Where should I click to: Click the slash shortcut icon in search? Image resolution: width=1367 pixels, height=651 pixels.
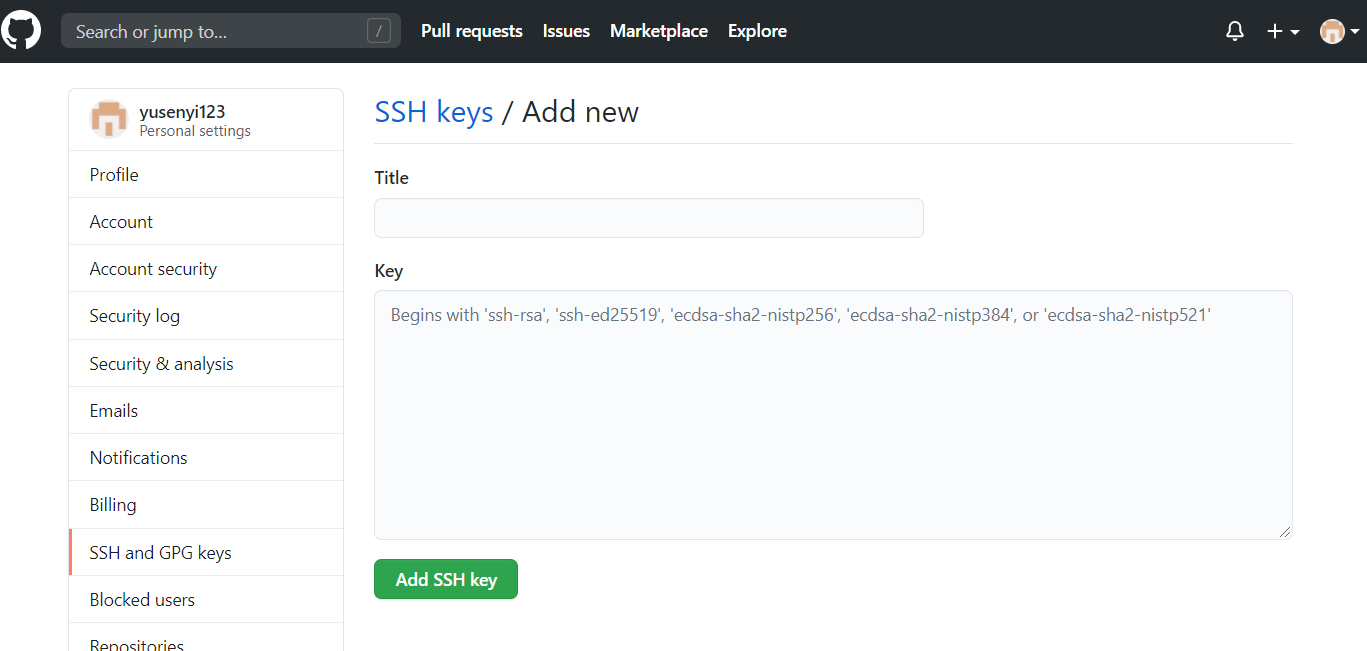click(x=378, y=31)
